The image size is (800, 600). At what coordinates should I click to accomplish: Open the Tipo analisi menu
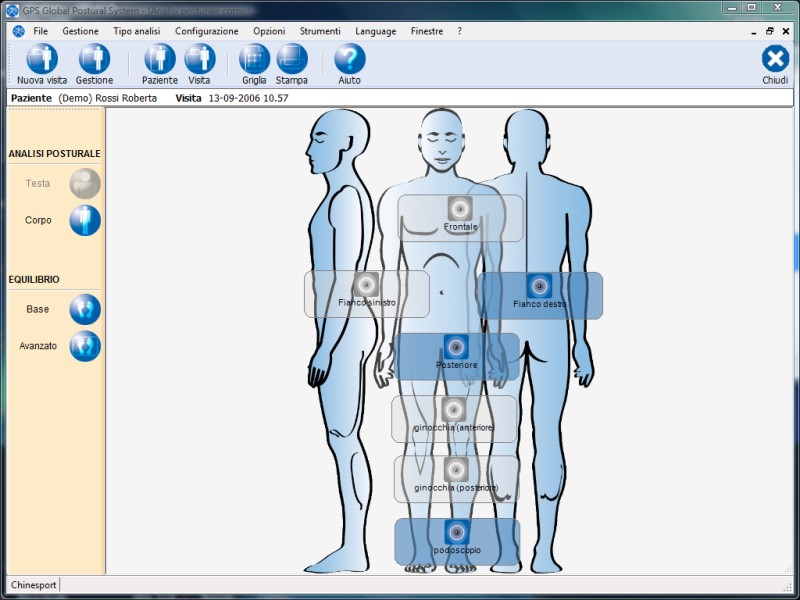(136, 31)
